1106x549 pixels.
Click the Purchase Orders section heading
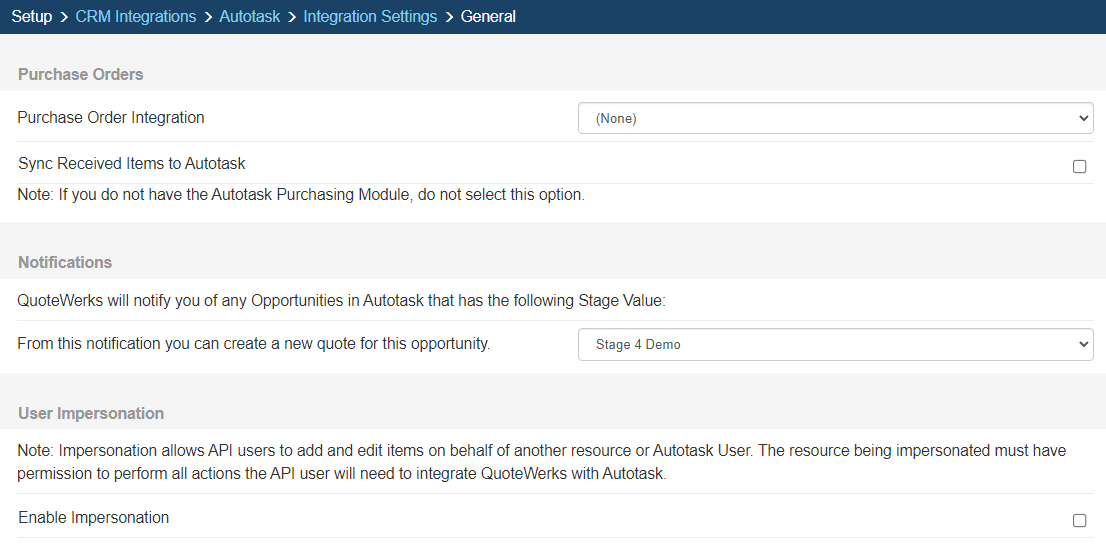pos(80,74)
